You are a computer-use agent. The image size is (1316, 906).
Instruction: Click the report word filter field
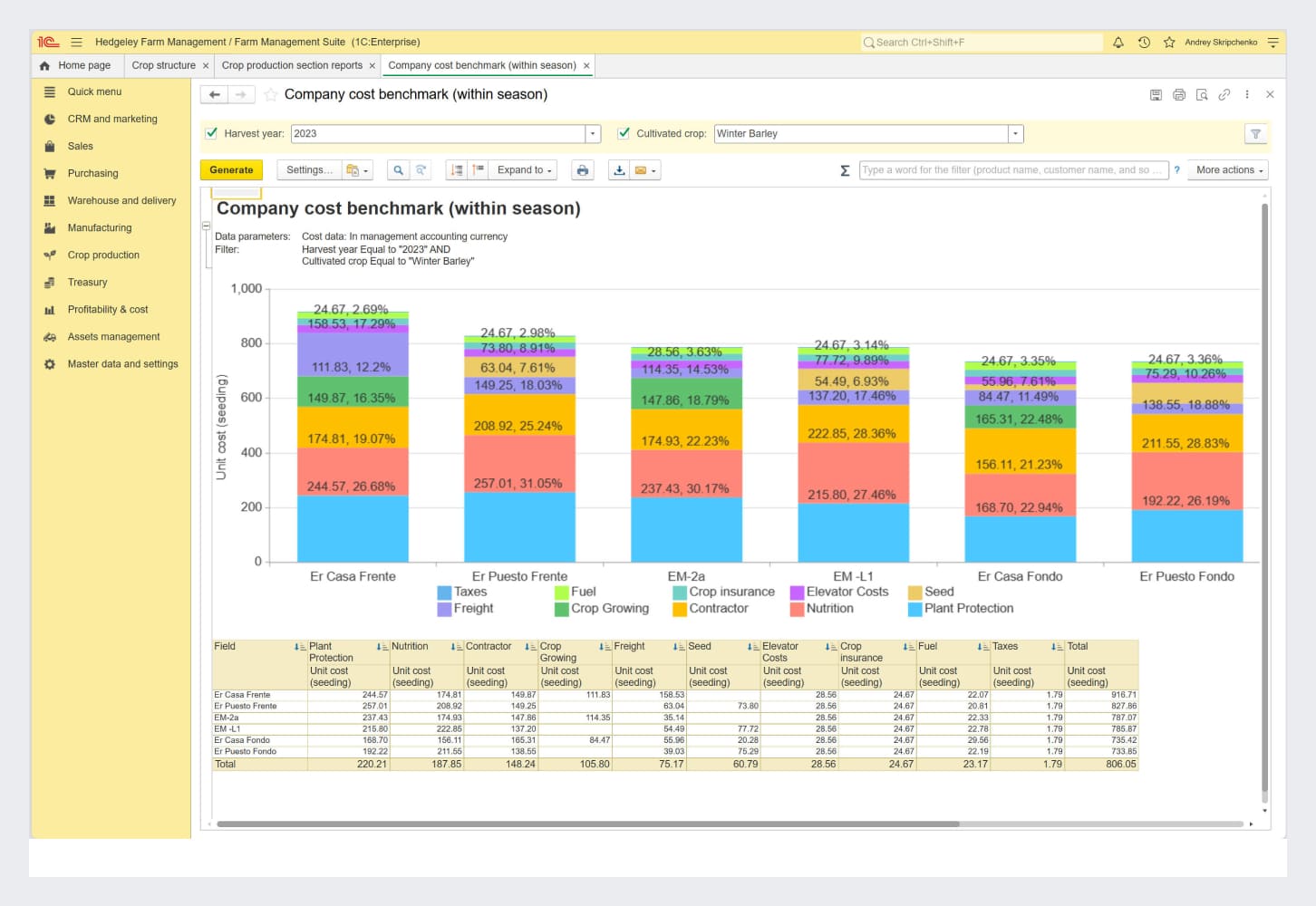coord(1011,170)
